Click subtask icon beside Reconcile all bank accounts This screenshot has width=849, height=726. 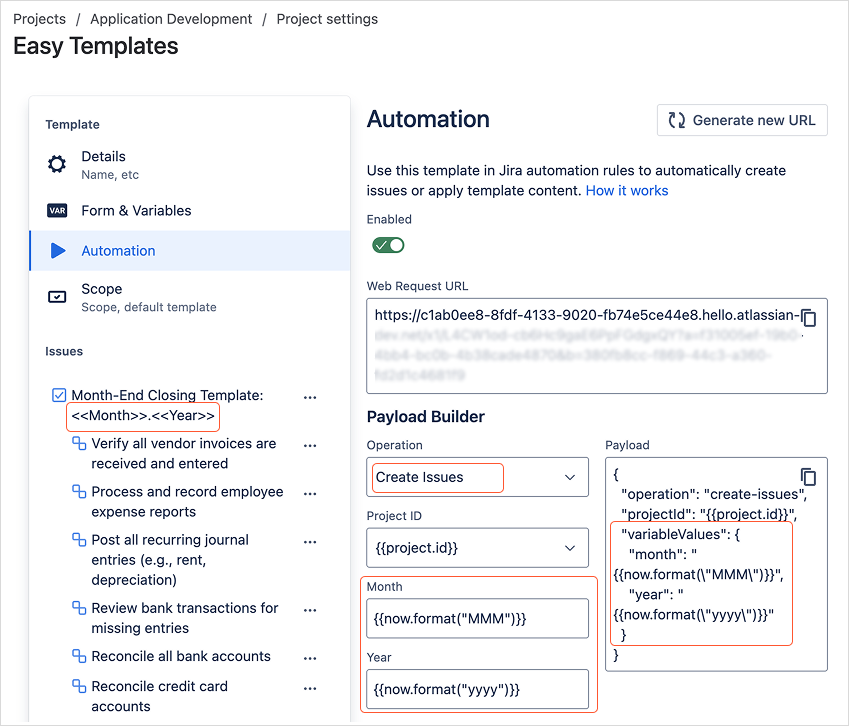pyautogui.click(x=79, y=657)
